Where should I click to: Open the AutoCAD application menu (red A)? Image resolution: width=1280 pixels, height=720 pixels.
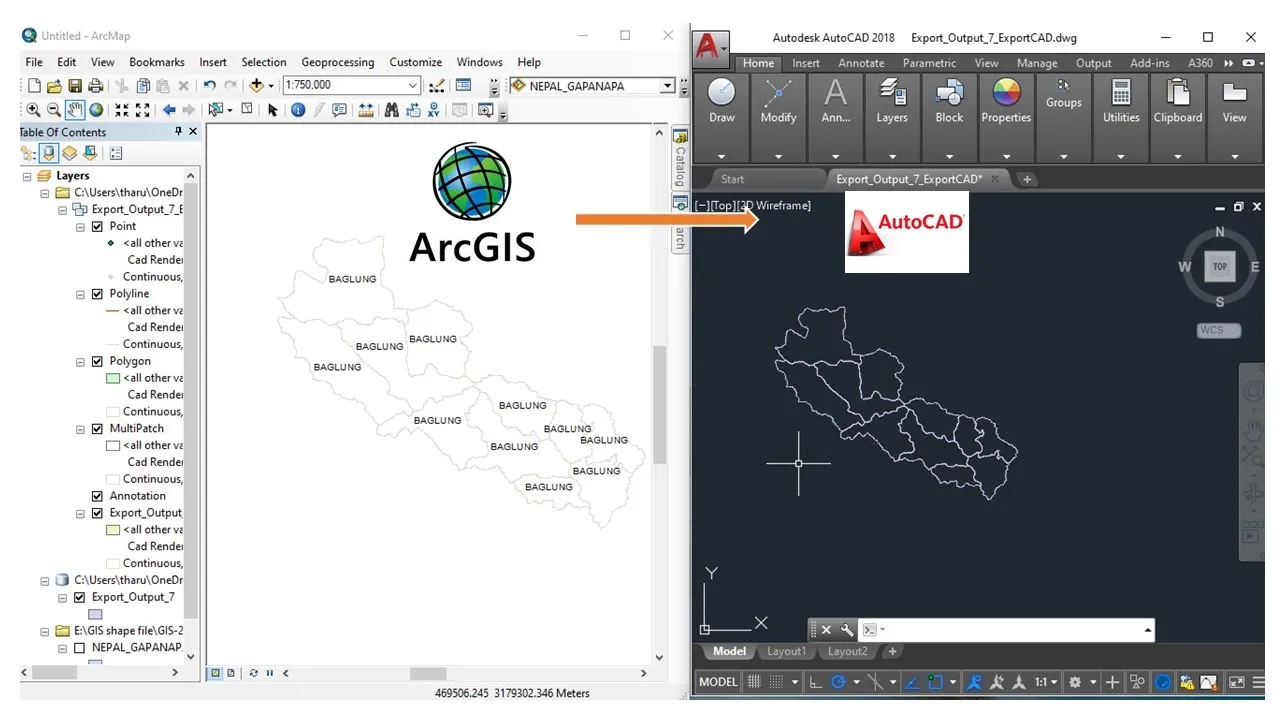(x=711, y=46)
